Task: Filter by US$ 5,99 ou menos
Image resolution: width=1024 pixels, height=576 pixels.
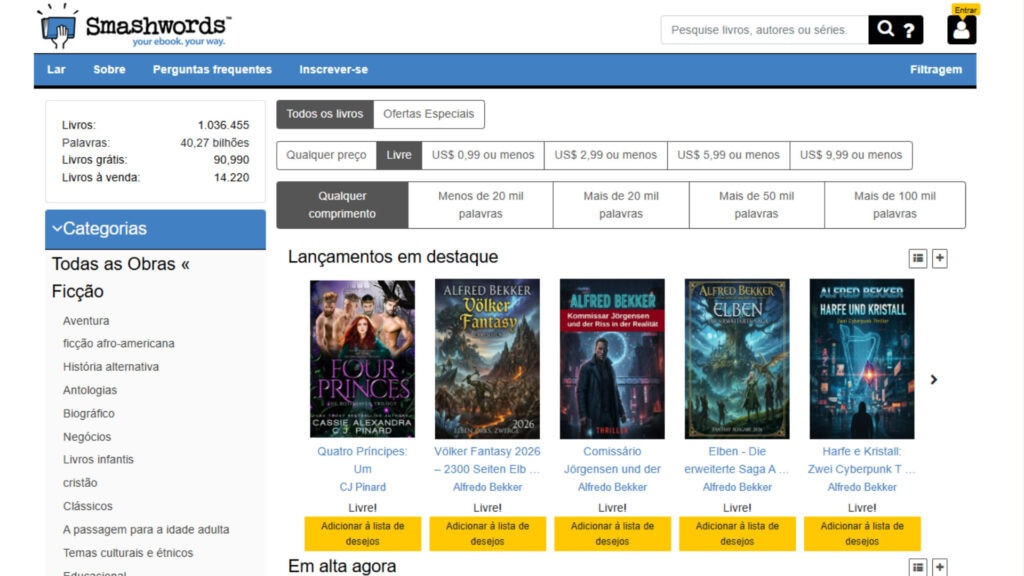Action: tap(728, 155)
